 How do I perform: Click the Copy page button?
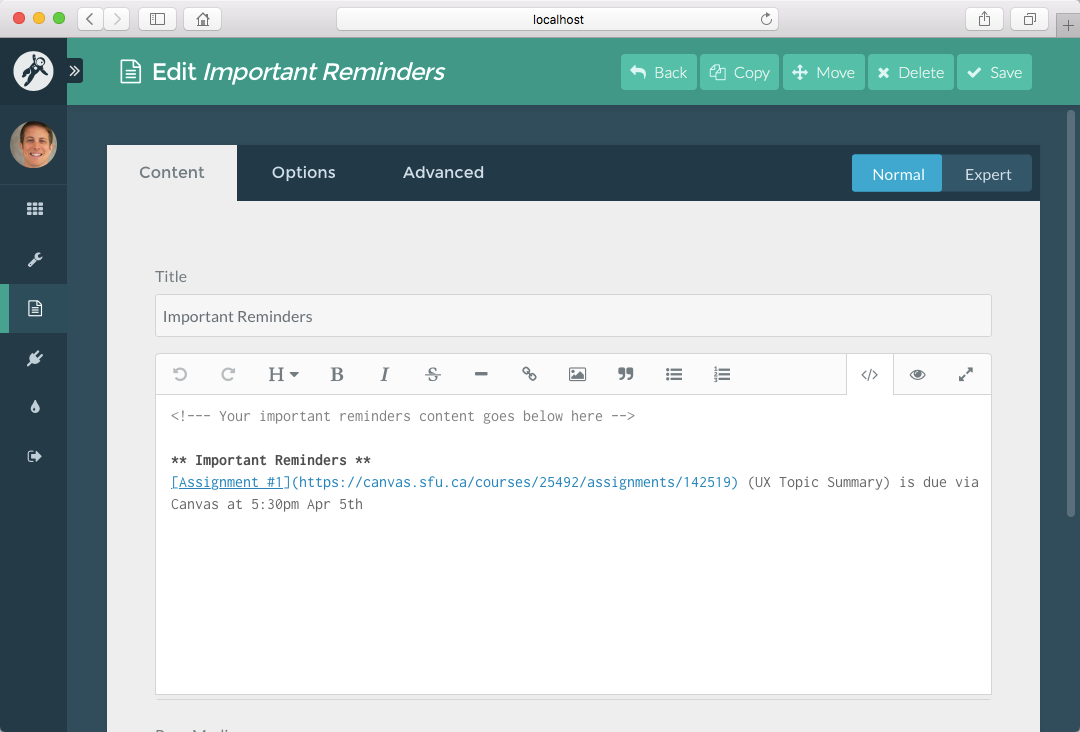pos(739,72)
